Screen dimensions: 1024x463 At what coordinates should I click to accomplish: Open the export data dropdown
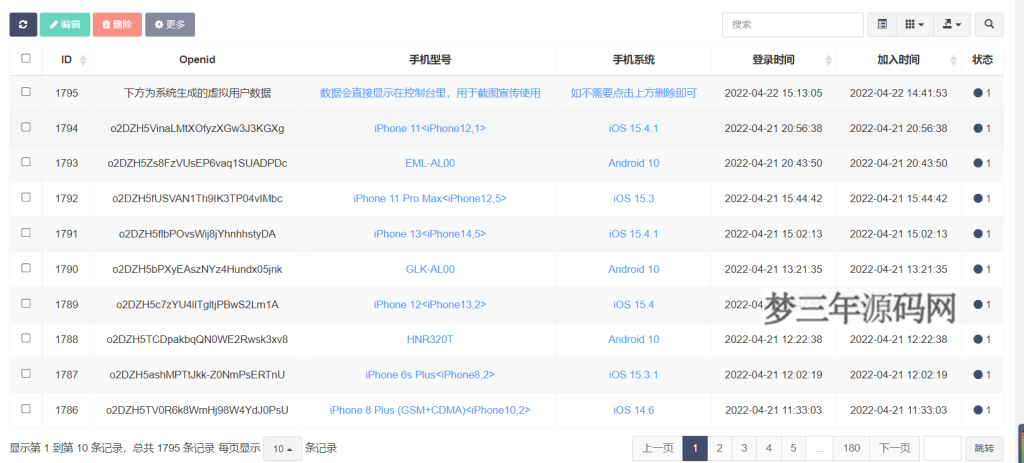click(952, 24)
